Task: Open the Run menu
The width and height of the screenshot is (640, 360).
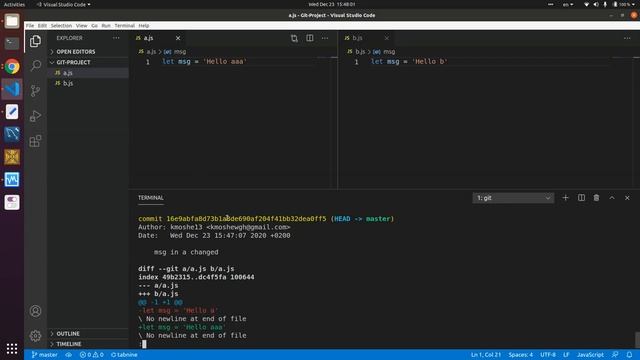Action: point(106,25)
